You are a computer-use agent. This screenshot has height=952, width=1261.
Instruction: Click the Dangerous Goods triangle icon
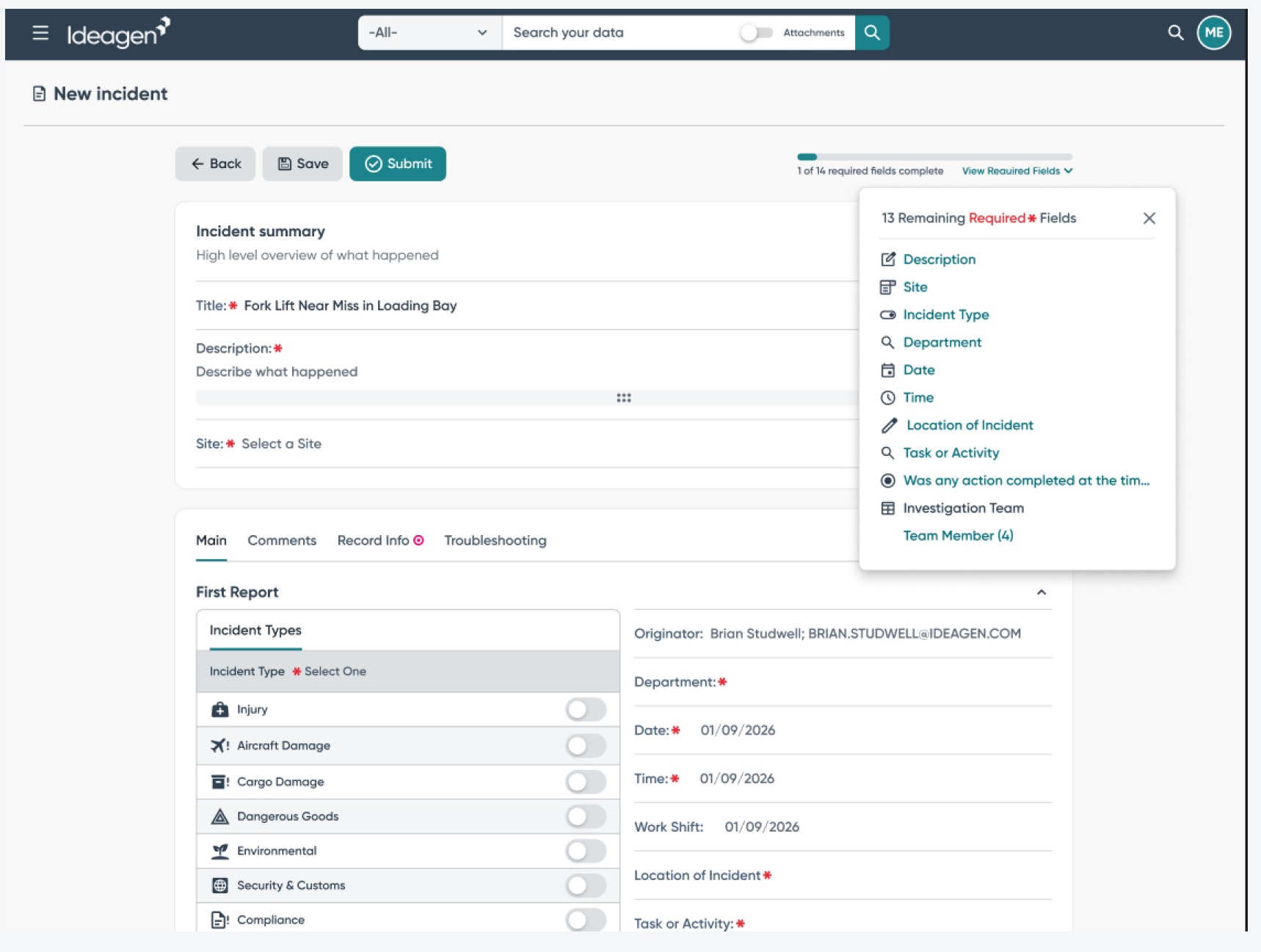coord(219,816)
